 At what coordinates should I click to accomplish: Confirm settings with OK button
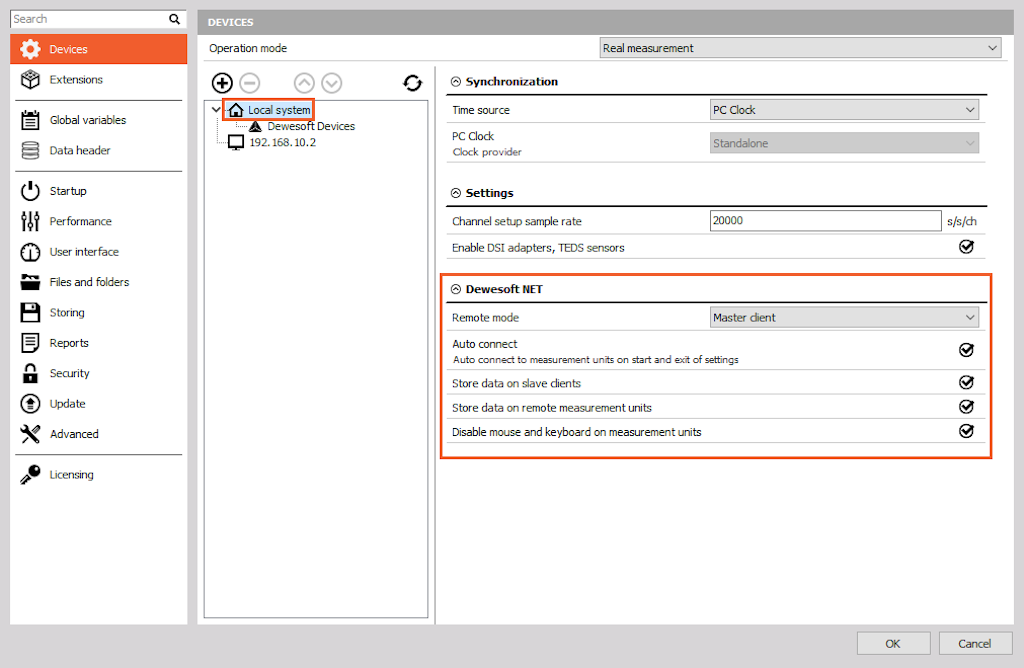pos(893,644)
